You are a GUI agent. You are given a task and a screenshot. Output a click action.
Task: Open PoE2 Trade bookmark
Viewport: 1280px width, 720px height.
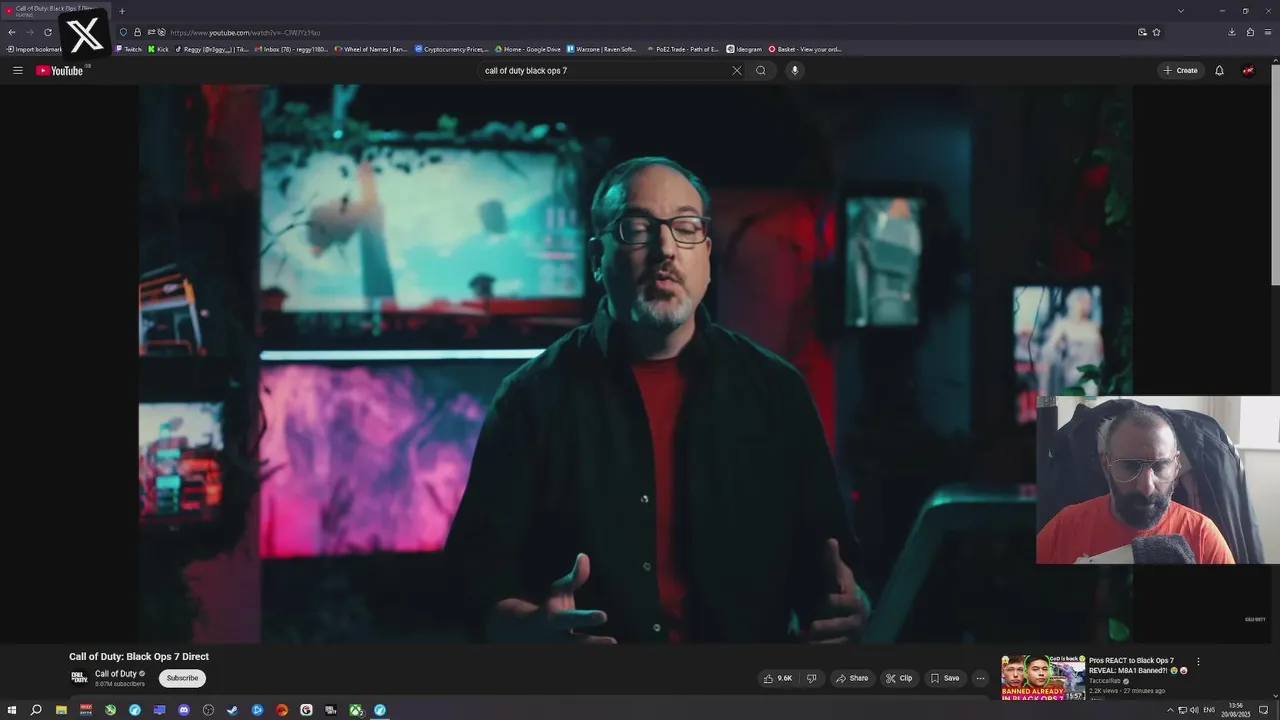pyautogui.click(x=682, y=49)
